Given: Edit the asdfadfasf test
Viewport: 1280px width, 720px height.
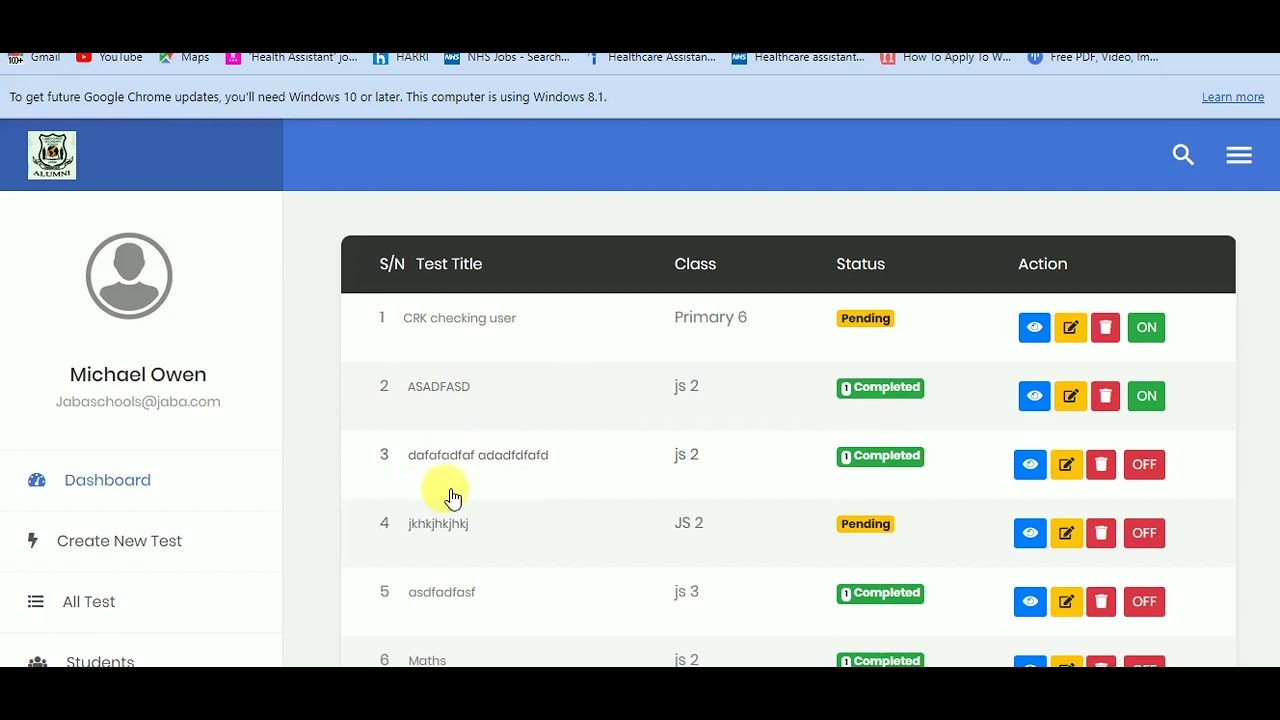Looking at the screenshot, I should (x=1066, y=601).
